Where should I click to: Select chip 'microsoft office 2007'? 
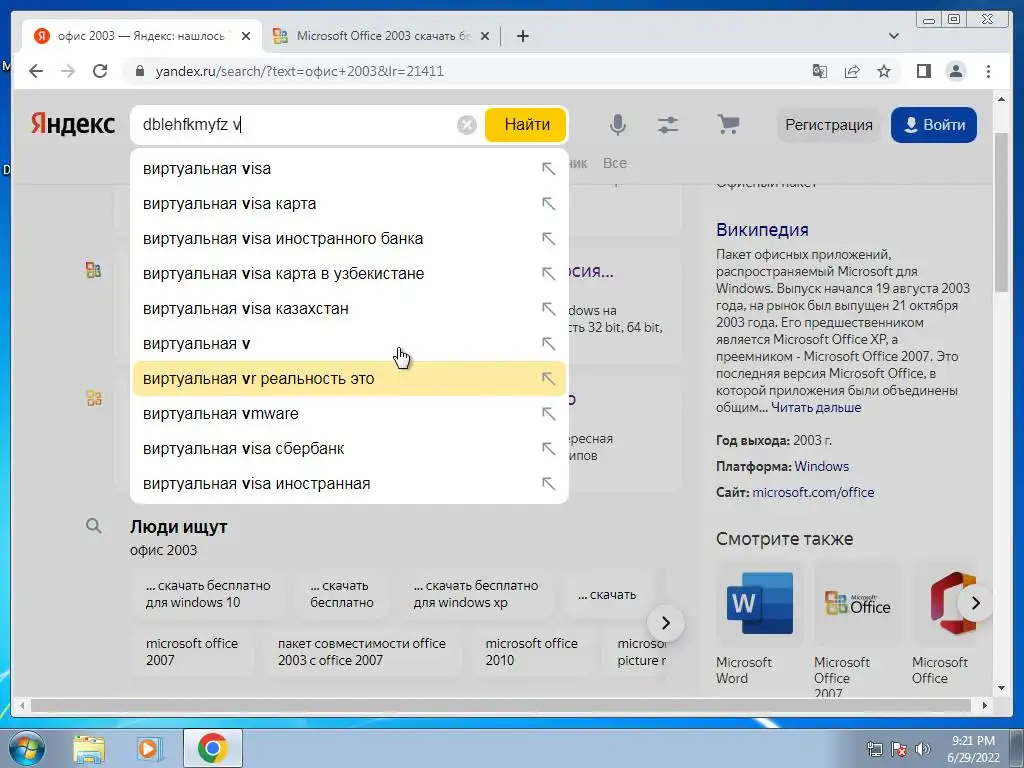coord(192,652)
